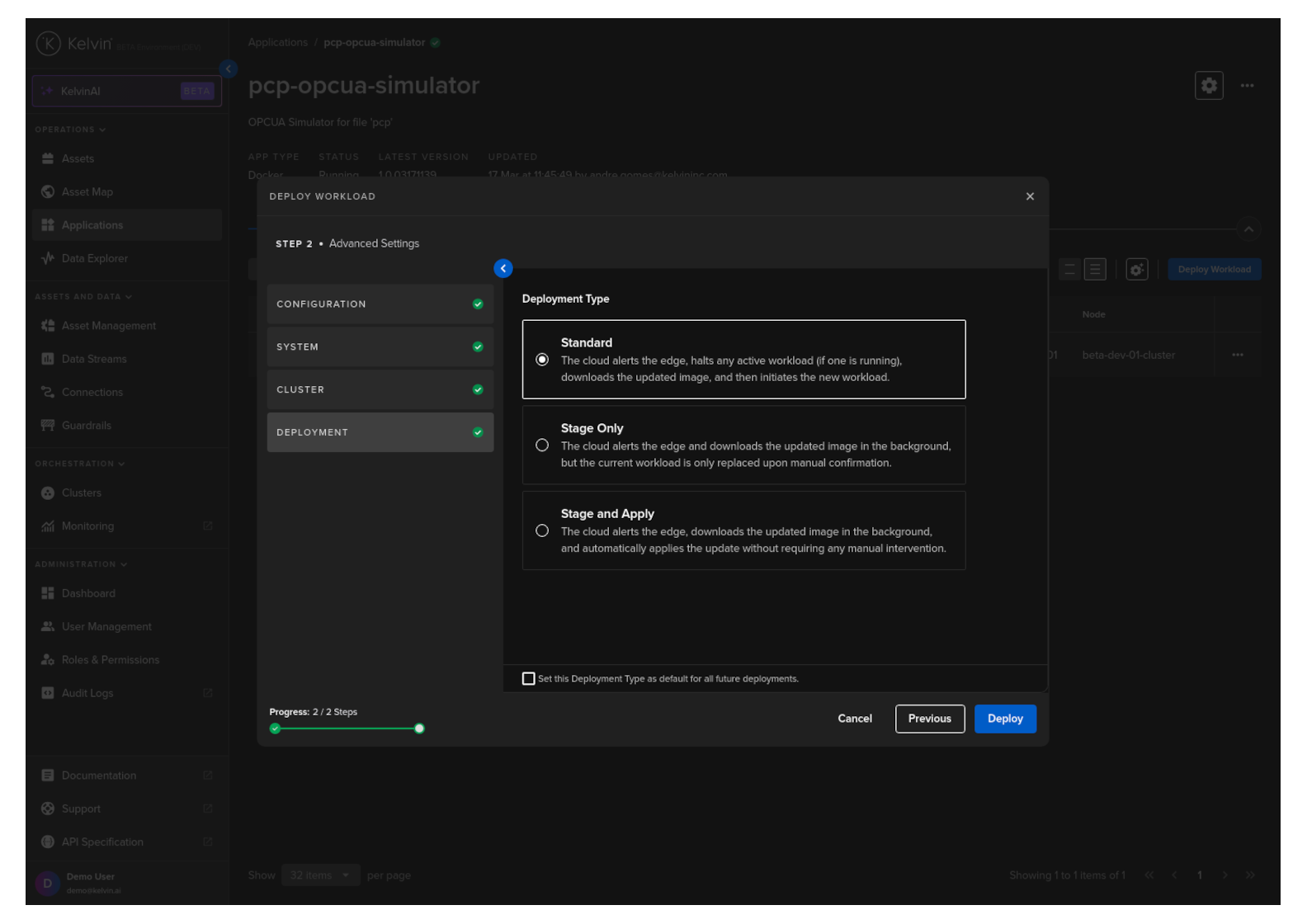Enable set Deployment Type as default checkbox
The height and width of the screenshot is (924, 1307).
coord(529,679)
